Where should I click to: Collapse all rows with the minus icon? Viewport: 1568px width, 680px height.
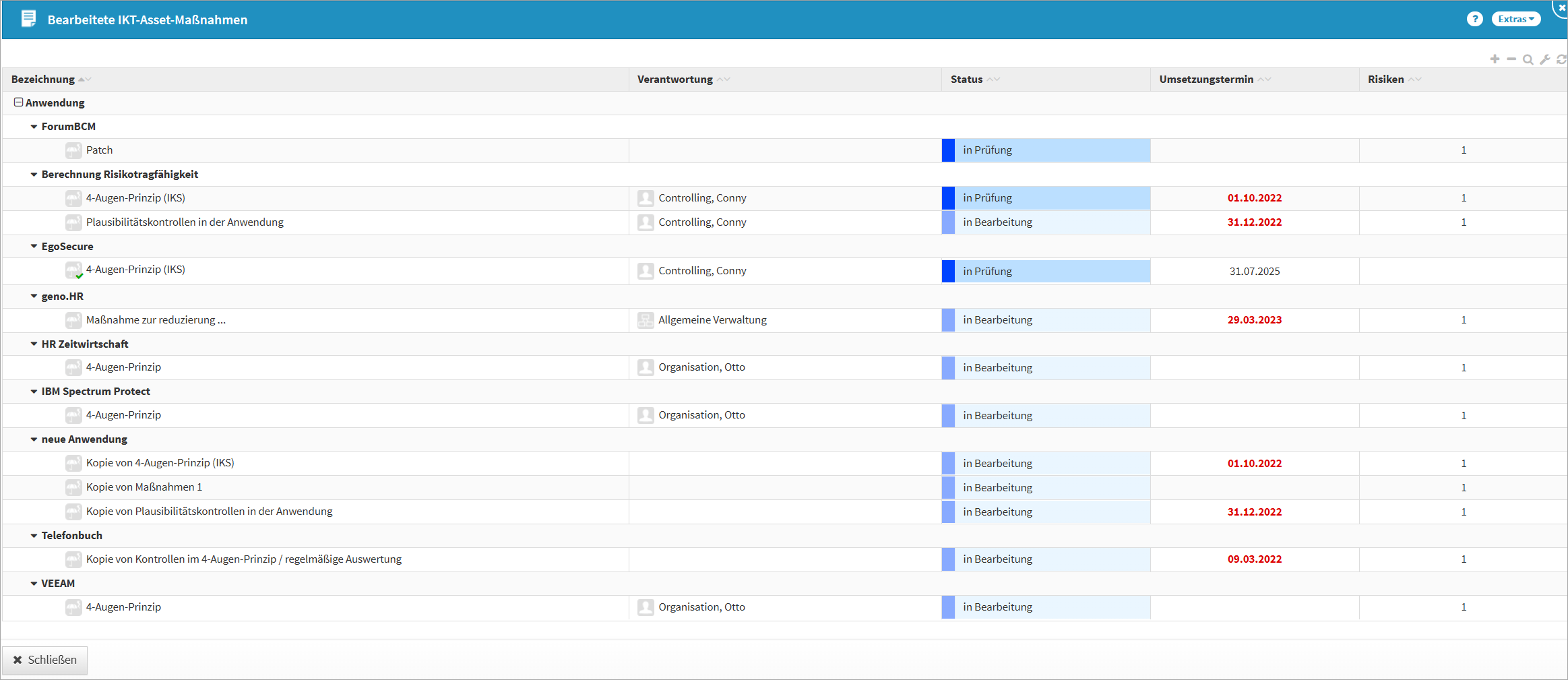(1511, 59)
